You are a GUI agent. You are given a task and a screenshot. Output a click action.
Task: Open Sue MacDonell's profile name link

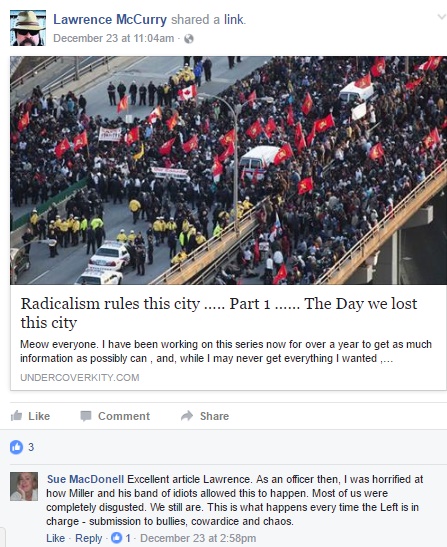pyautogui.click(x=85, y=479)
